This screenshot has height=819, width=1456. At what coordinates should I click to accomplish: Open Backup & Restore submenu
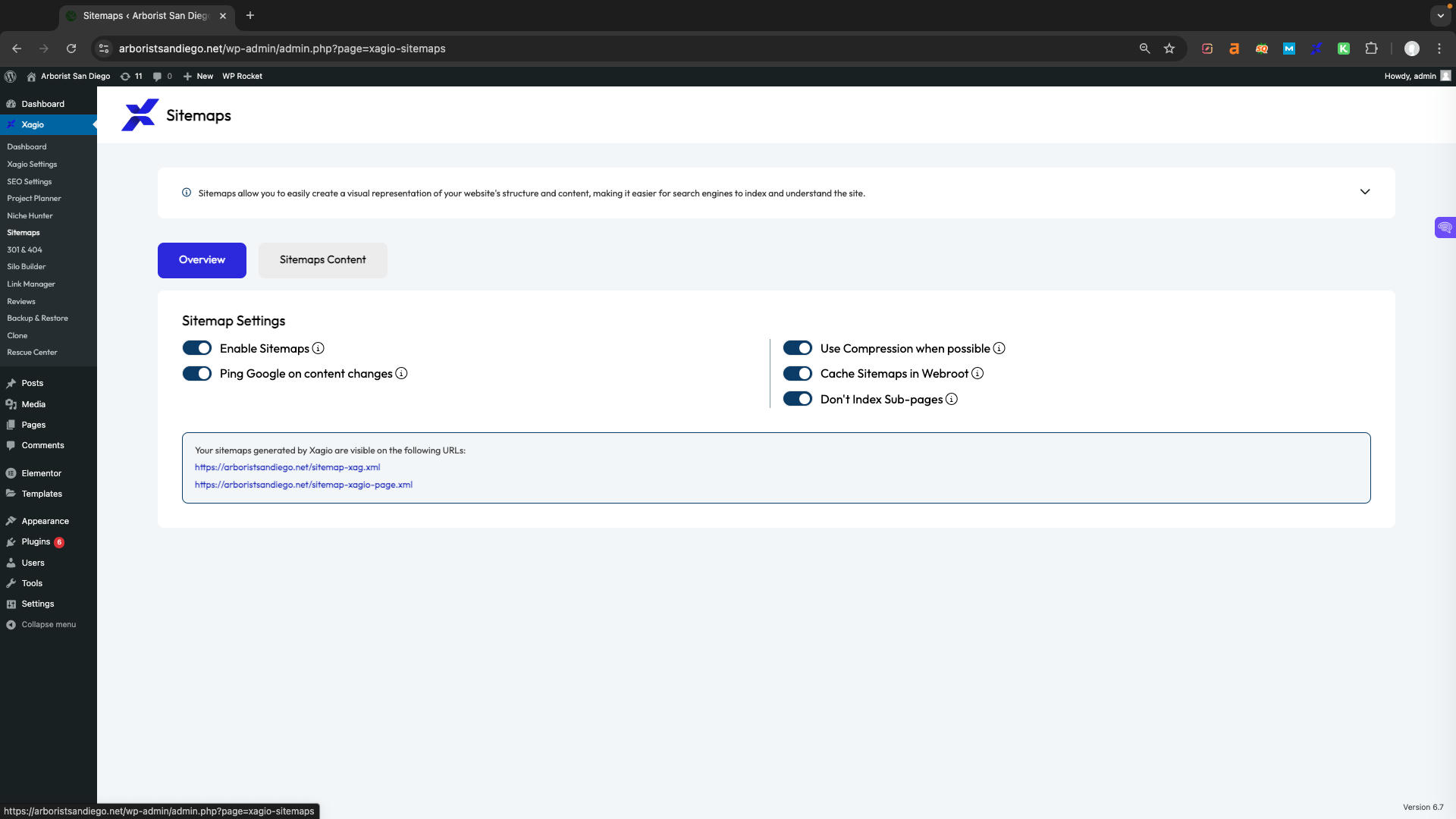point(38,318)
